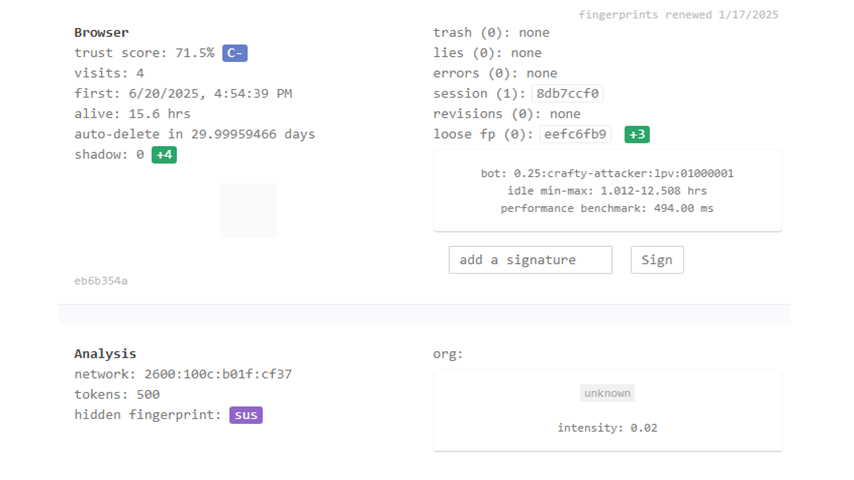
Task: Select session hash 8db7ccf0
Action: point(567,94)
